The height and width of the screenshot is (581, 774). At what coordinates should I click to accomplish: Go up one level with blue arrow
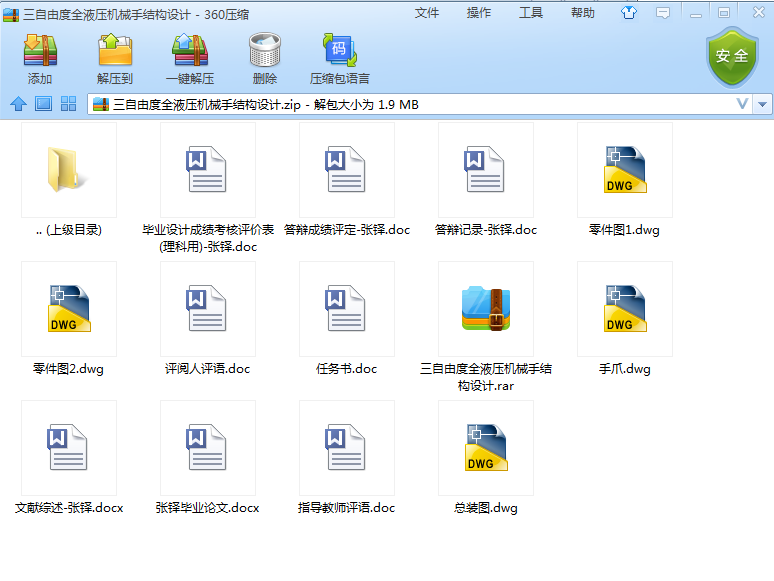click(18, 104)
